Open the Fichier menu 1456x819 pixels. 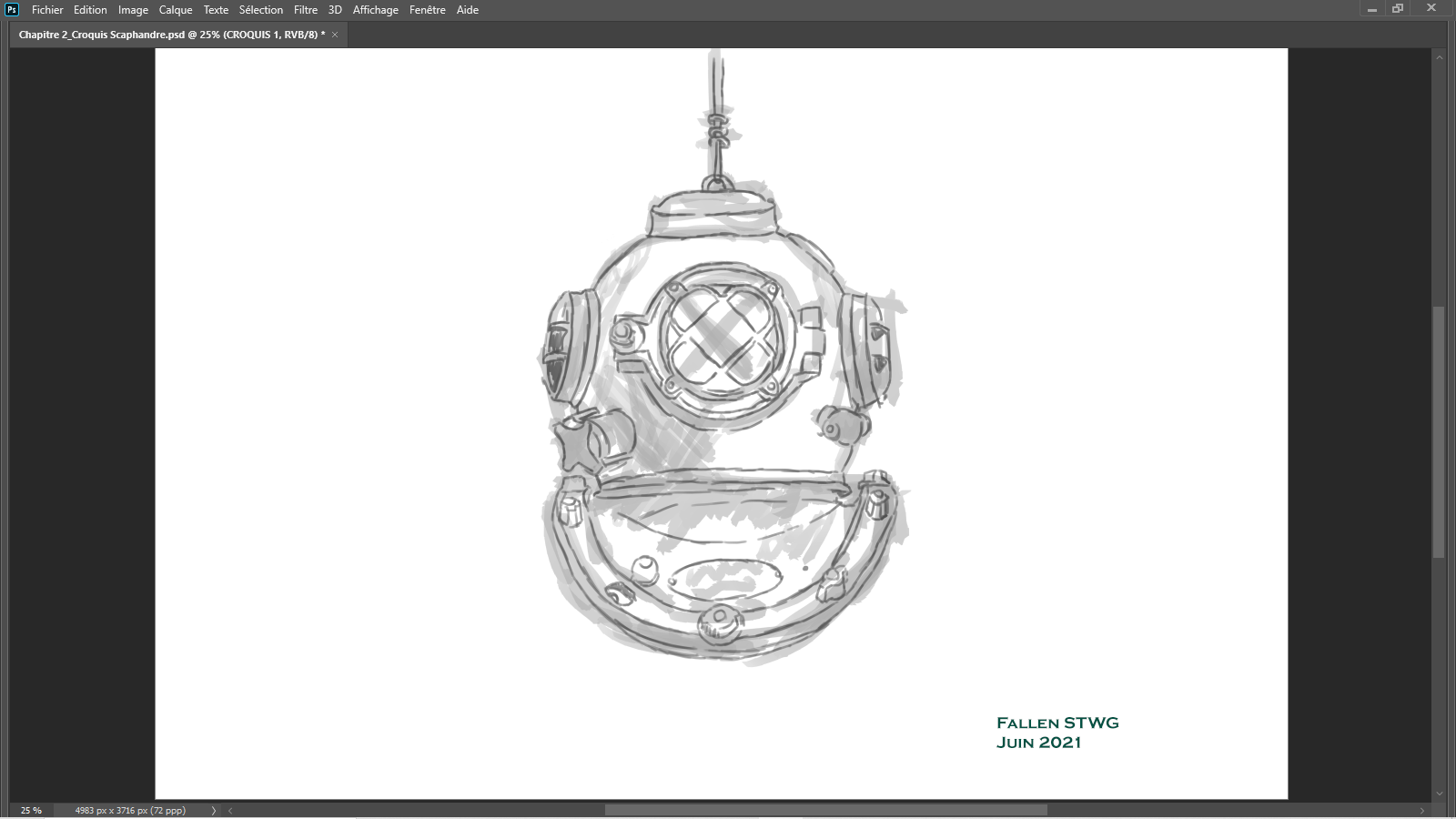(x=47, y=10)
